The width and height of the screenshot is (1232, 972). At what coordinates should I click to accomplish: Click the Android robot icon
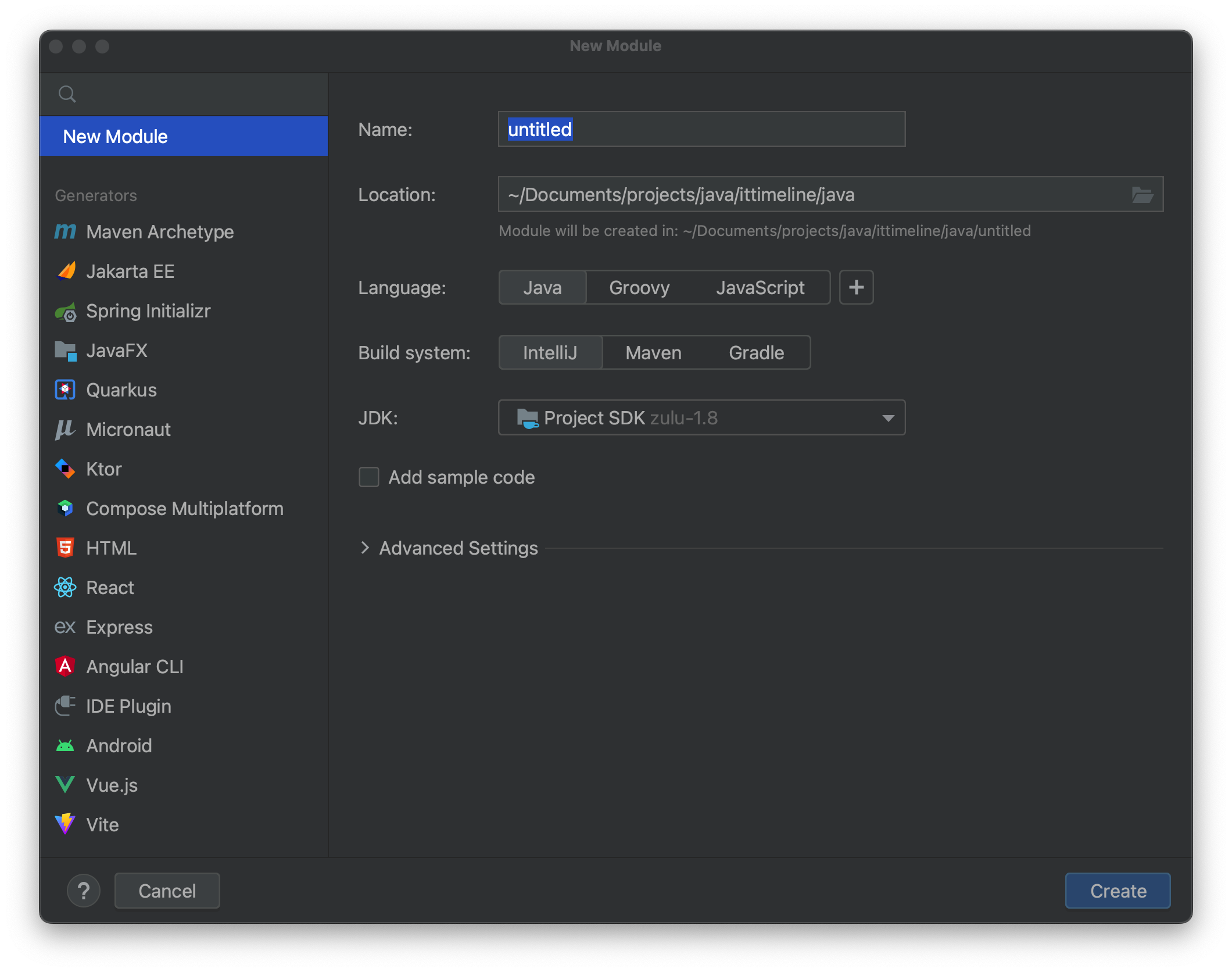pyautogui.click(x=65, y=746)
